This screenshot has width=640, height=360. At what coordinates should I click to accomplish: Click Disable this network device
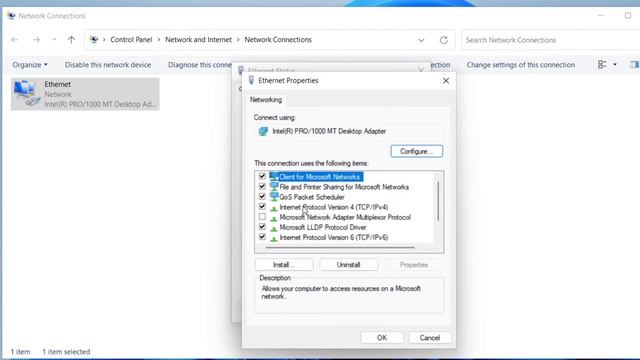pyautogui.click(x=108, y=65)
